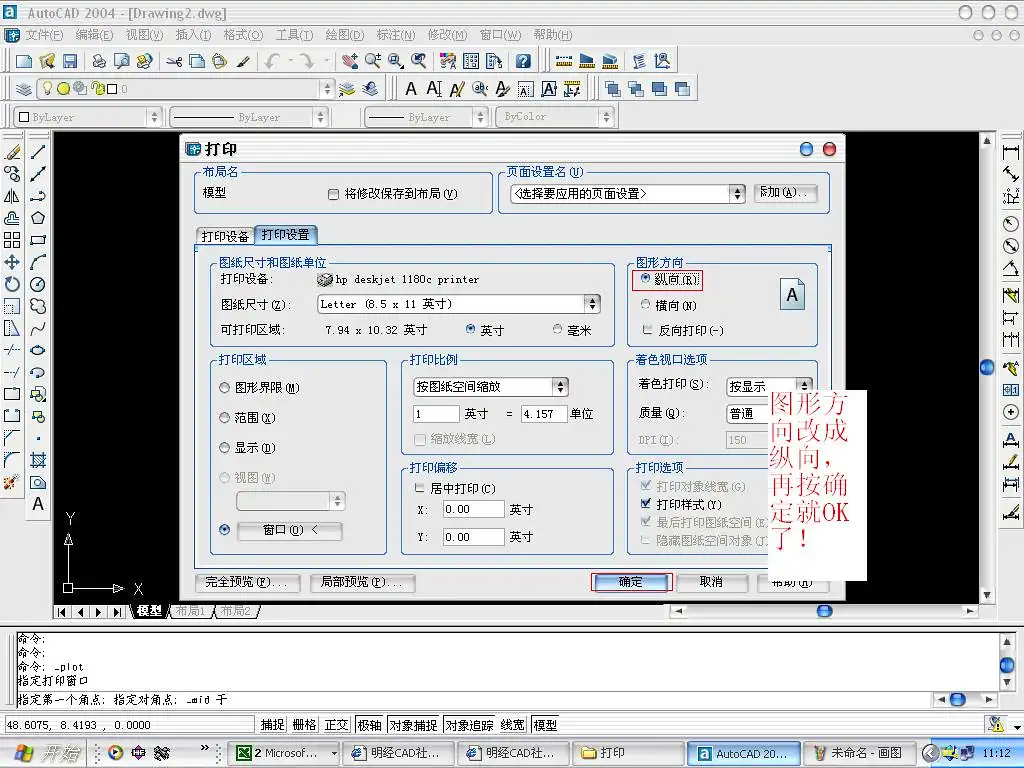Open the 着色打印 按显示 dropdown
Screen dimensions: 1024x768
[x=804, y=386]
